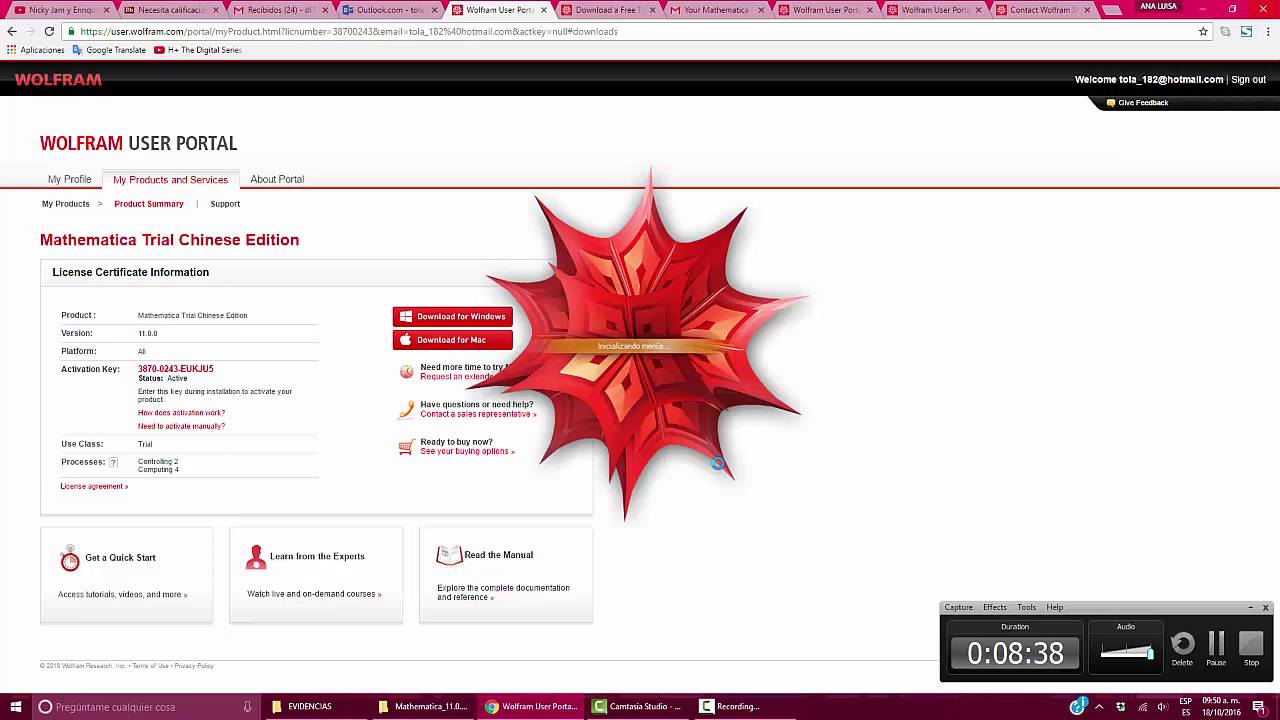Open the Product Summary sub-tab
1280x720 pixels.
tap(149, 204)
